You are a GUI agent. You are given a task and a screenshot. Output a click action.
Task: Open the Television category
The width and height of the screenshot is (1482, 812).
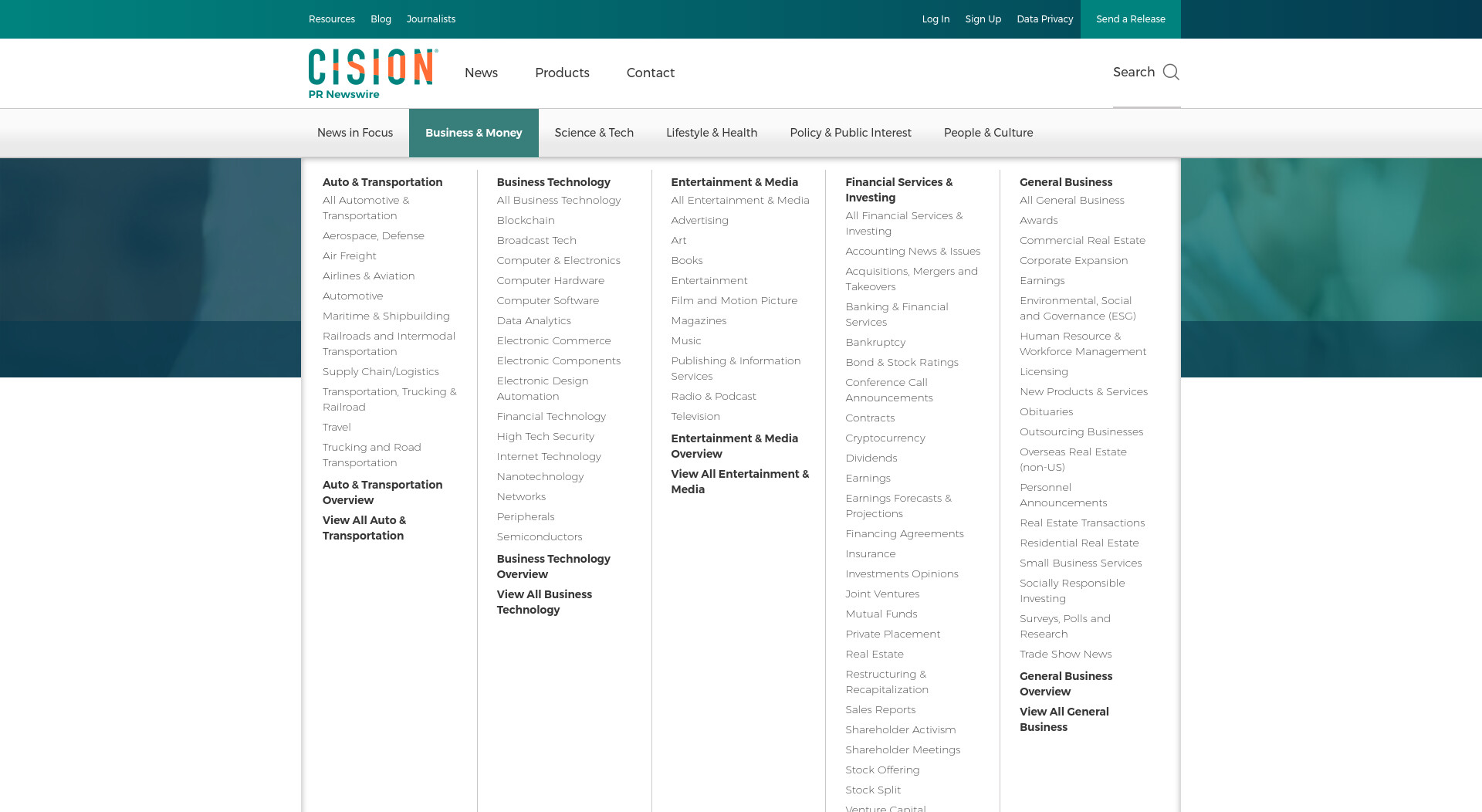695,417
